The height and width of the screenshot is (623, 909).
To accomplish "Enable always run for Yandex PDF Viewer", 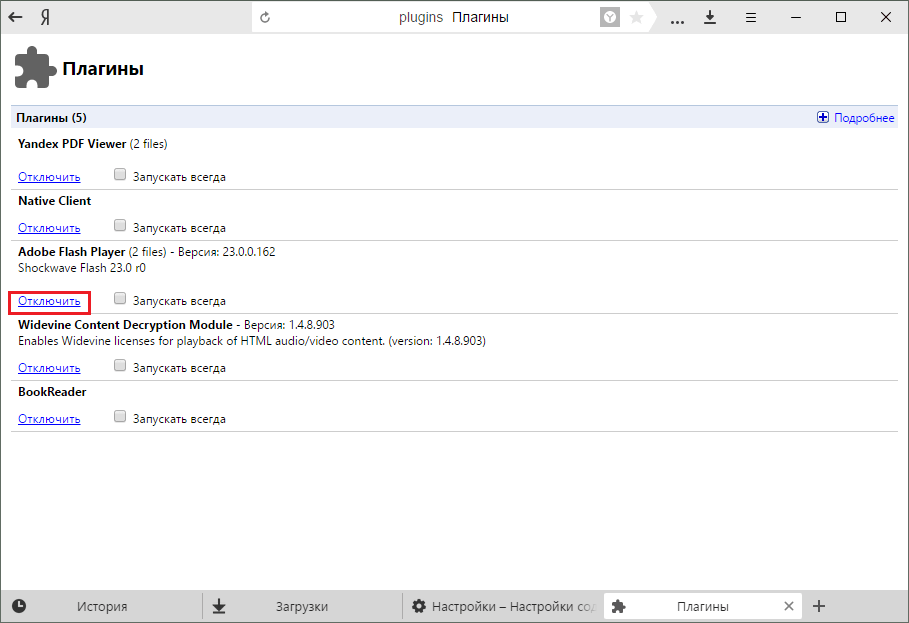I will coord(120,174).
